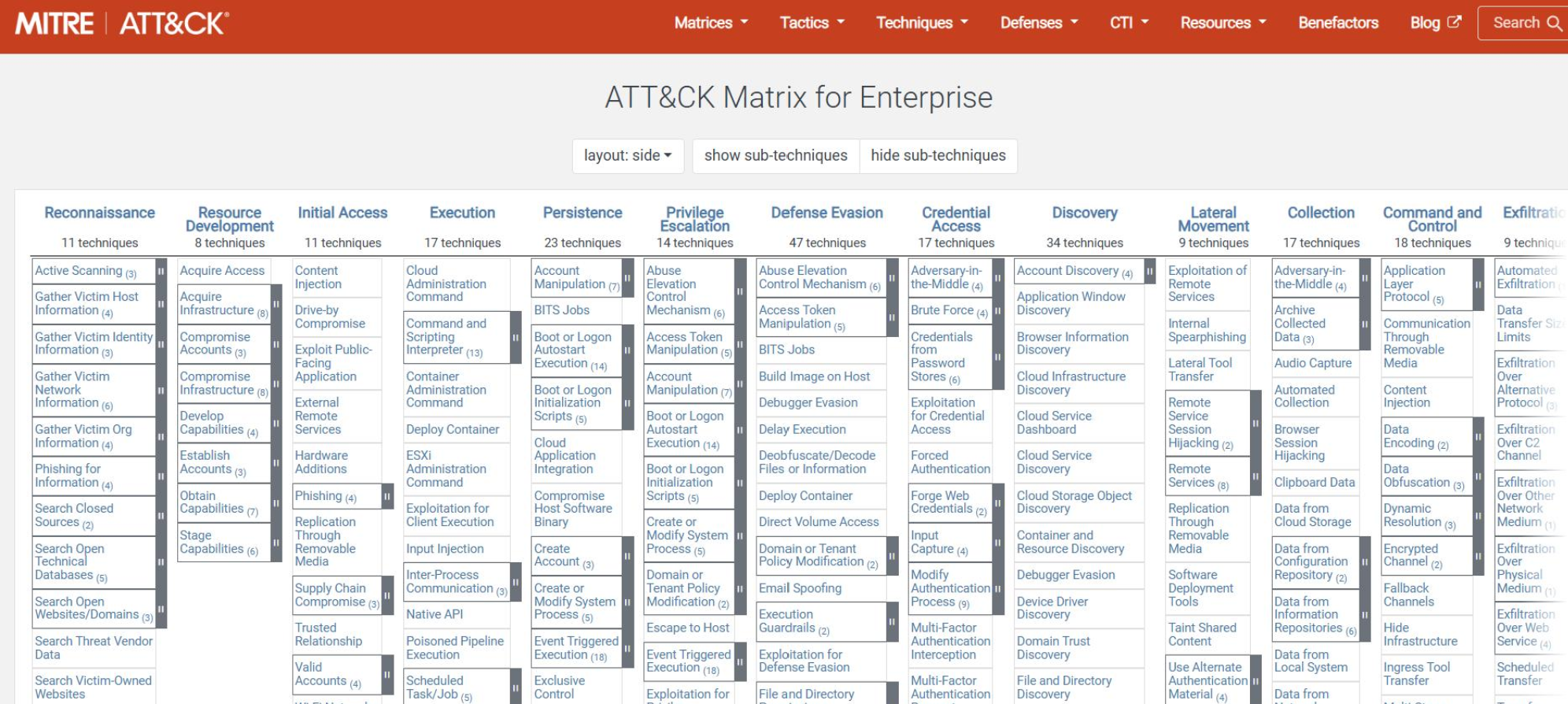The height and width of the screenshot is (704, 1568).
Task: Expand the Resources dropdown menu
Action: 1223,23
